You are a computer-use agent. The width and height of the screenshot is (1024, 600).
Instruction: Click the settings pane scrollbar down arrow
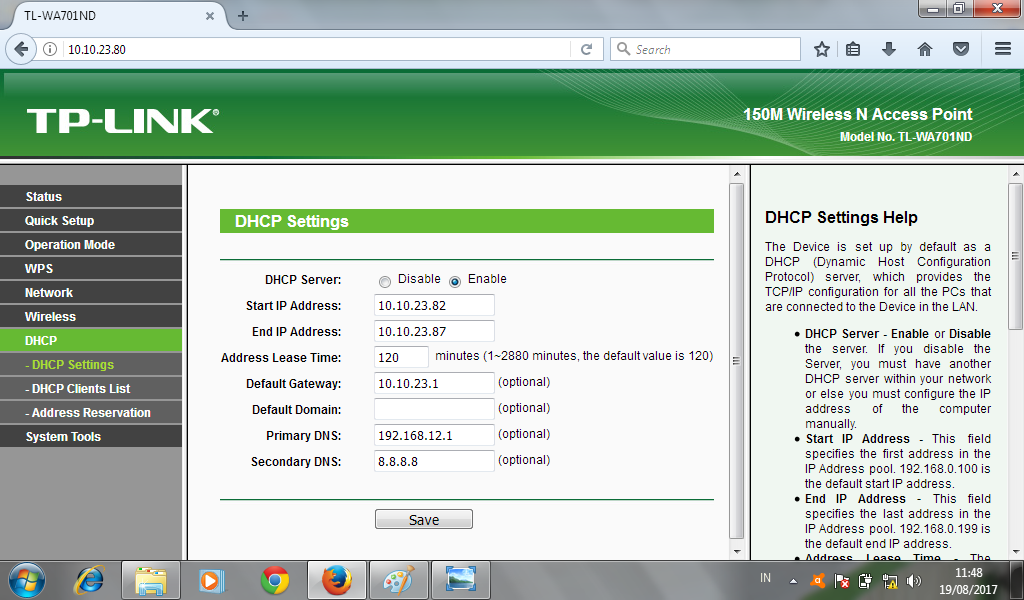tap(737, 551)
